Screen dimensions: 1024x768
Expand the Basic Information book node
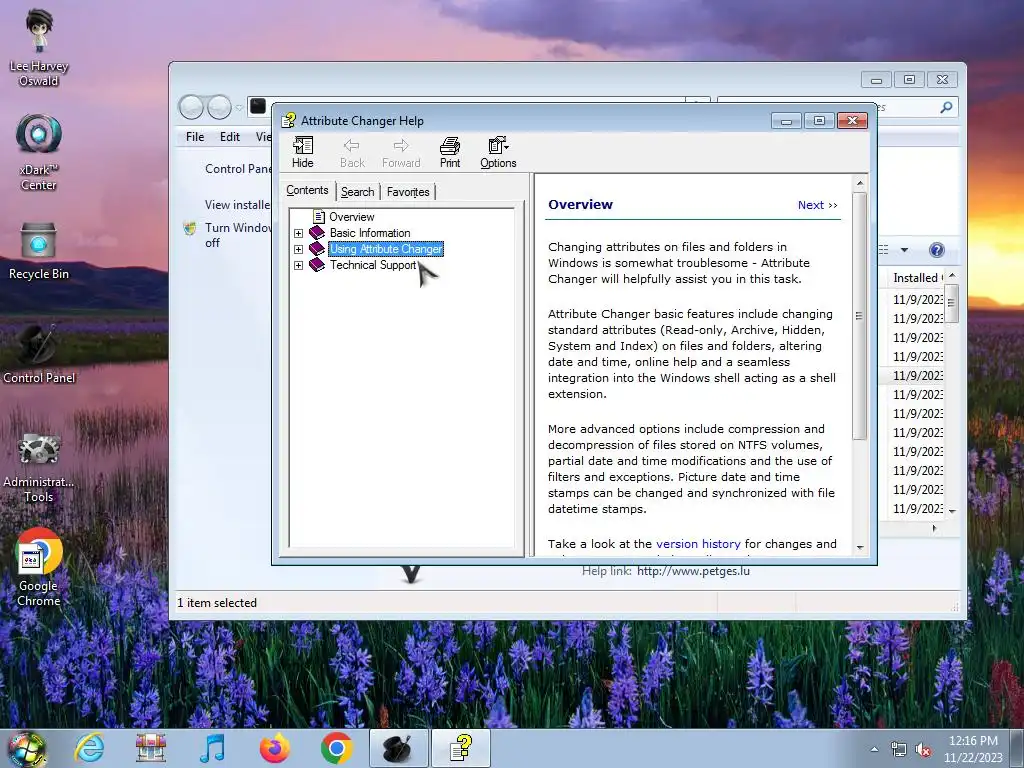click(x=298, y=233)
